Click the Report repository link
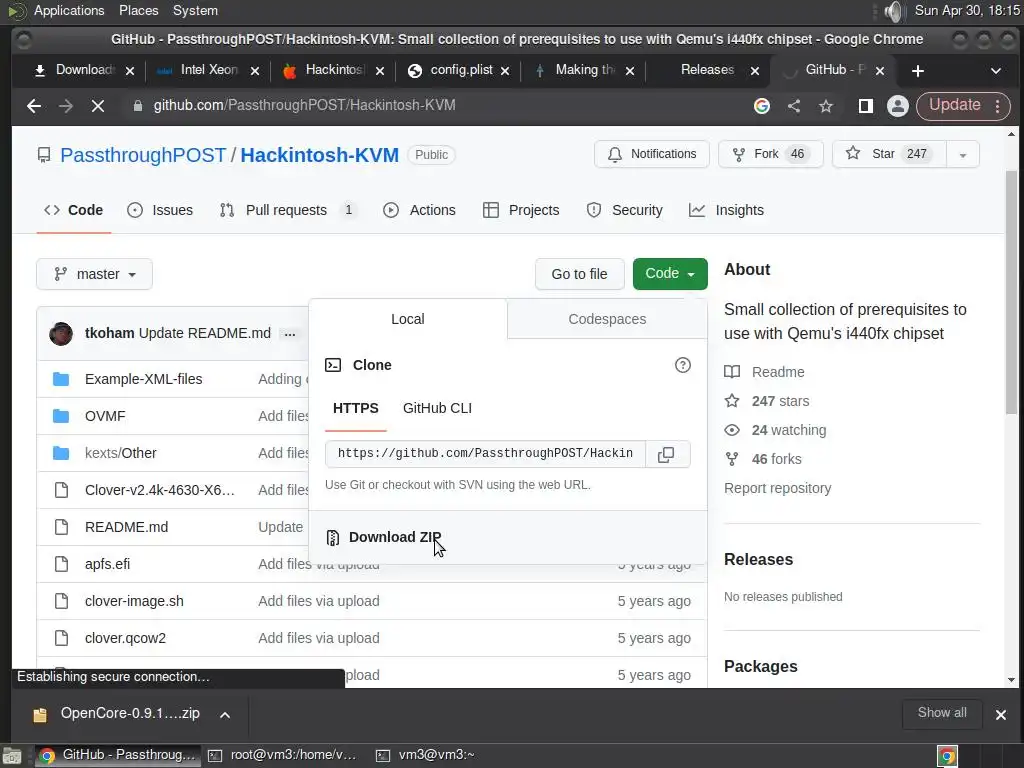Screen dimensions: 1024x768 pyautogui.click(x=778, y=488)
